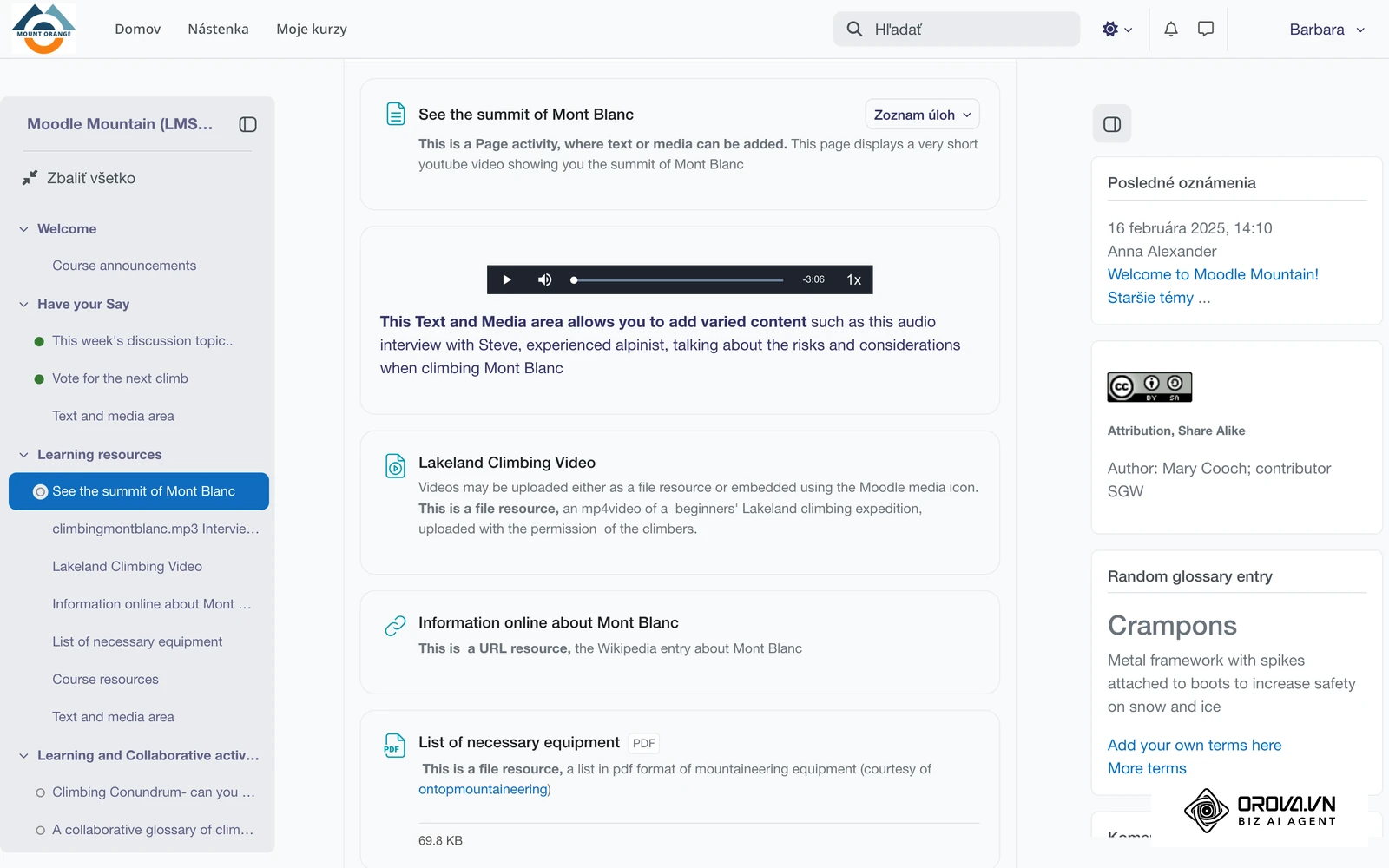Click the Zbaliť všetko collapse icon

coord(30,178)
